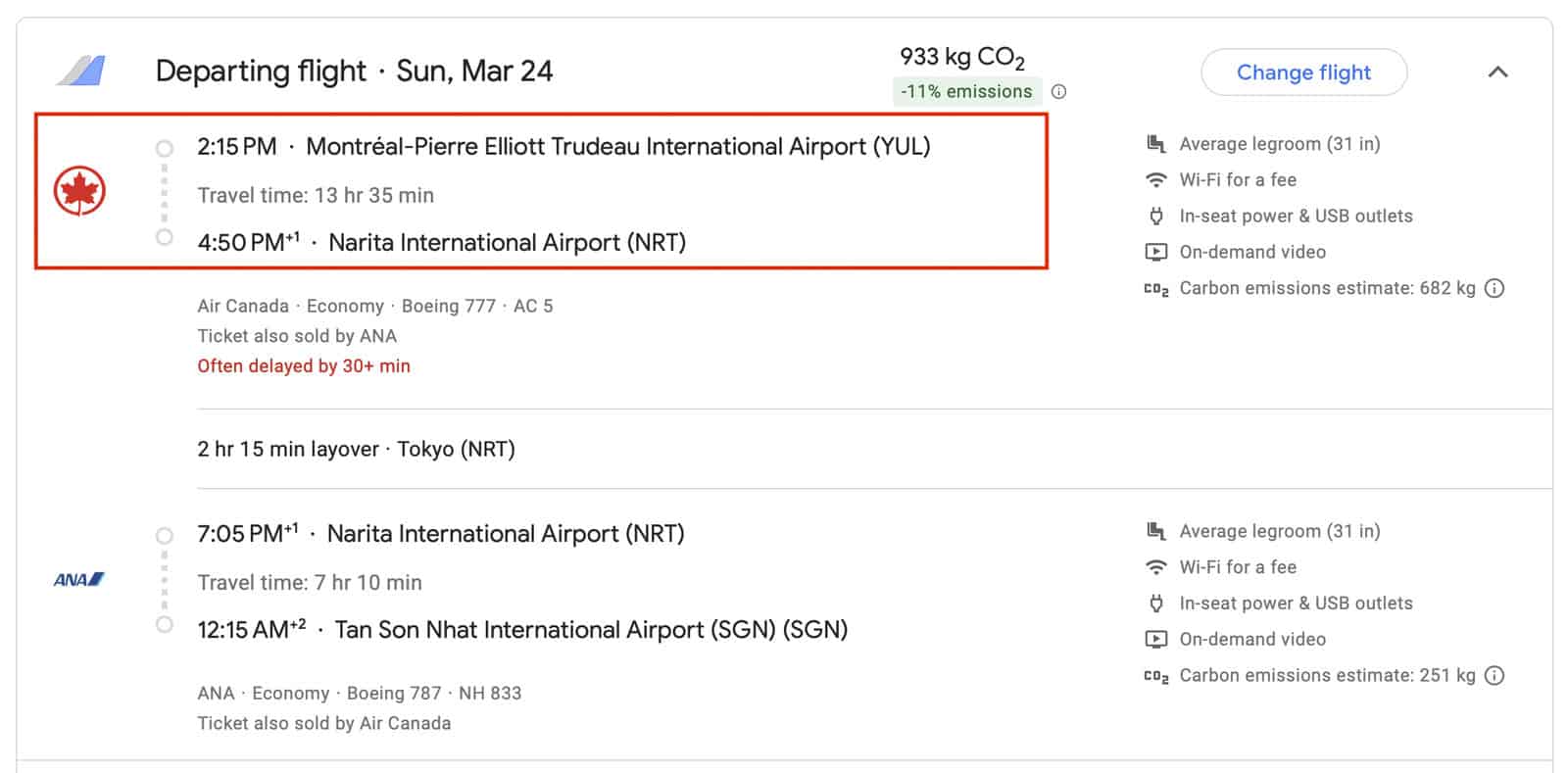The width and height of the screenshot is (1568, 773).
Task: Click the Often delayed by 30+ min warning
Action: 304,366
